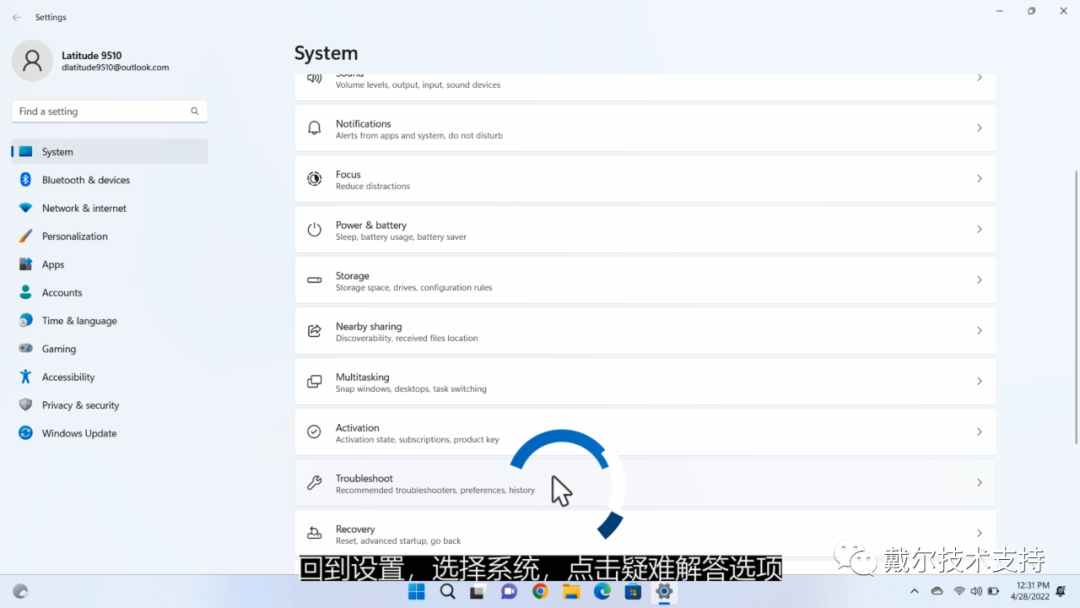Viewport: 1080px width, 608px height.
Task: Click the Accessibility figure icon
Action: pyautogui.click(x=25, y=377)
